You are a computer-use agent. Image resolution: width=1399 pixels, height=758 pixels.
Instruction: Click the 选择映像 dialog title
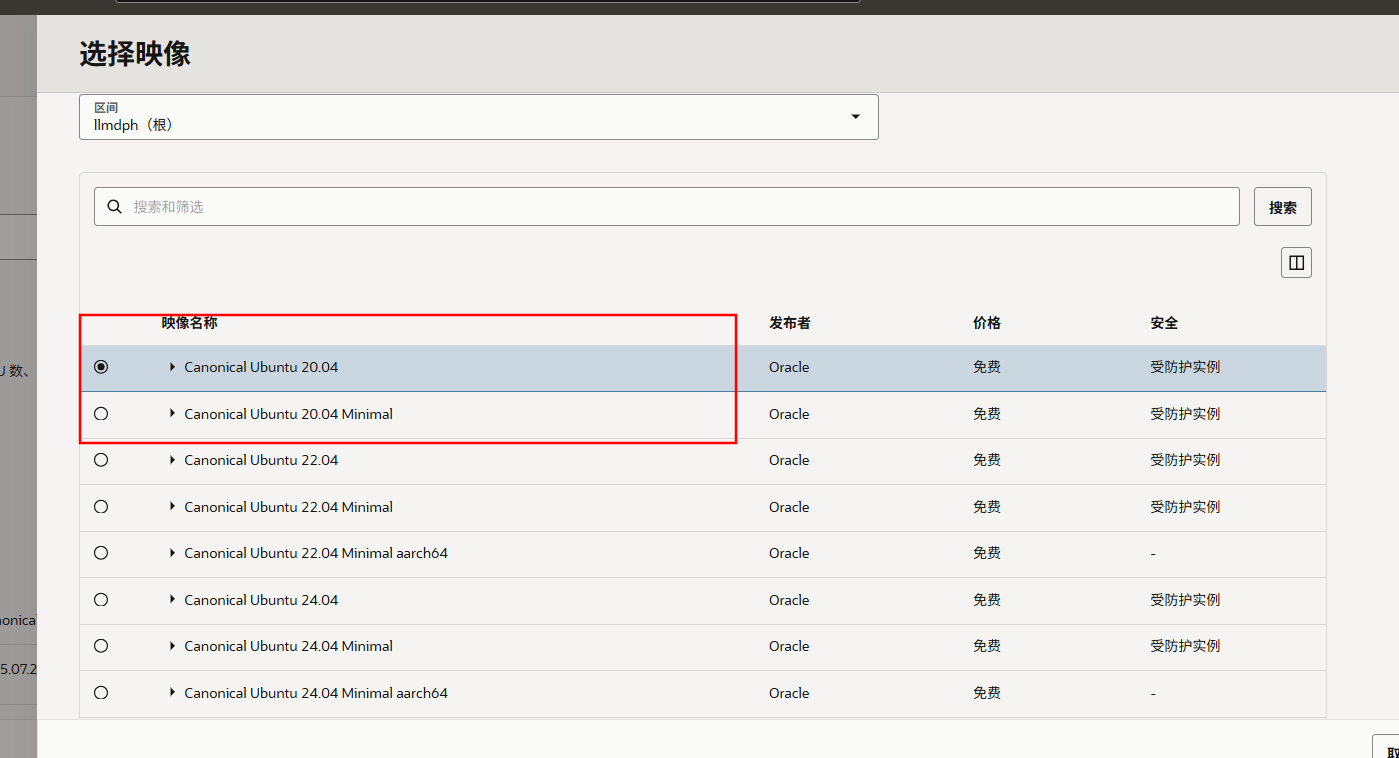click(x=135, y=54)
